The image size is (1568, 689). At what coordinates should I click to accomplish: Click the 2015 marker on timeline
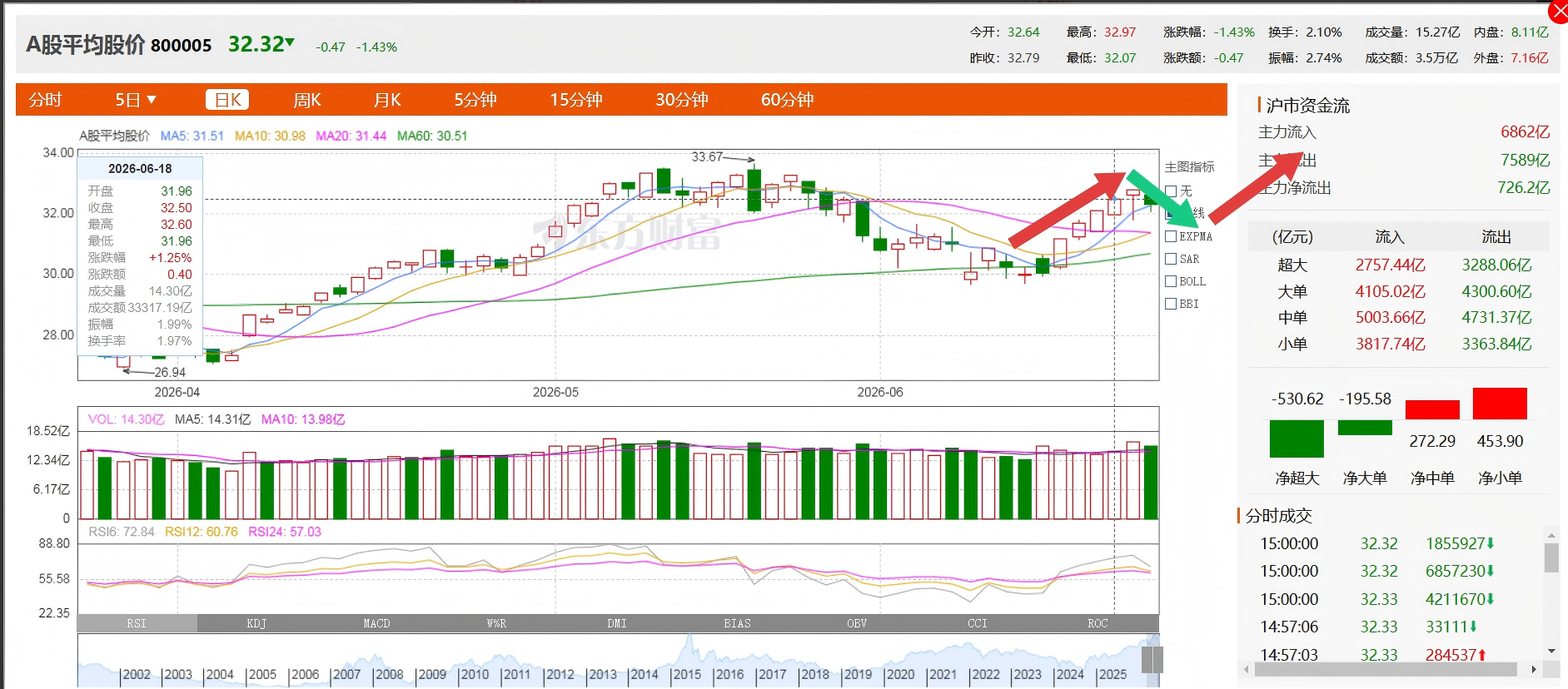[687, 675]
